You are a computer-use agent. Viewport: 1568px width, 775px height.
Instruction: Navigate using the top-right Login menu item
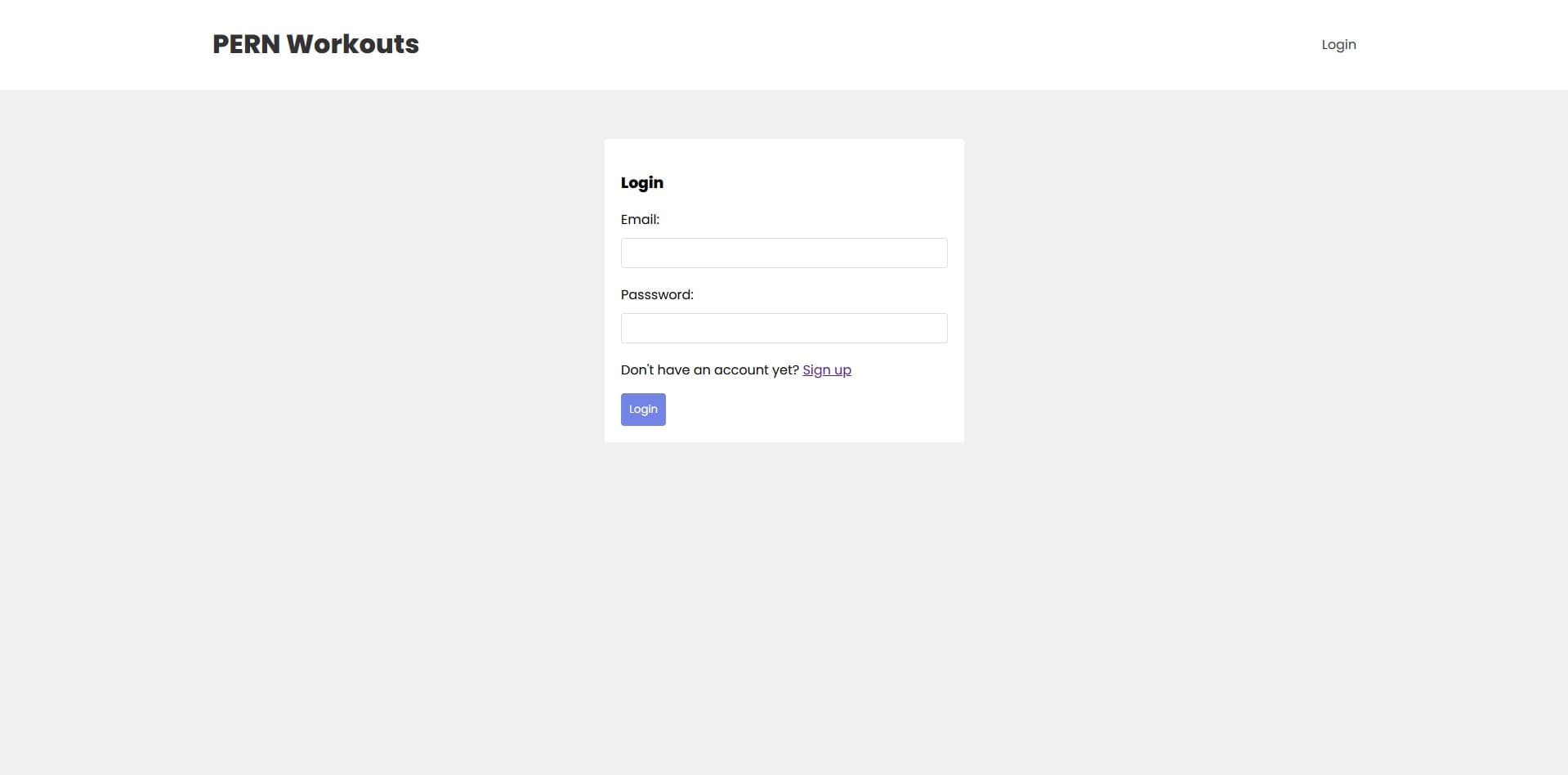tap(1338, 44)
